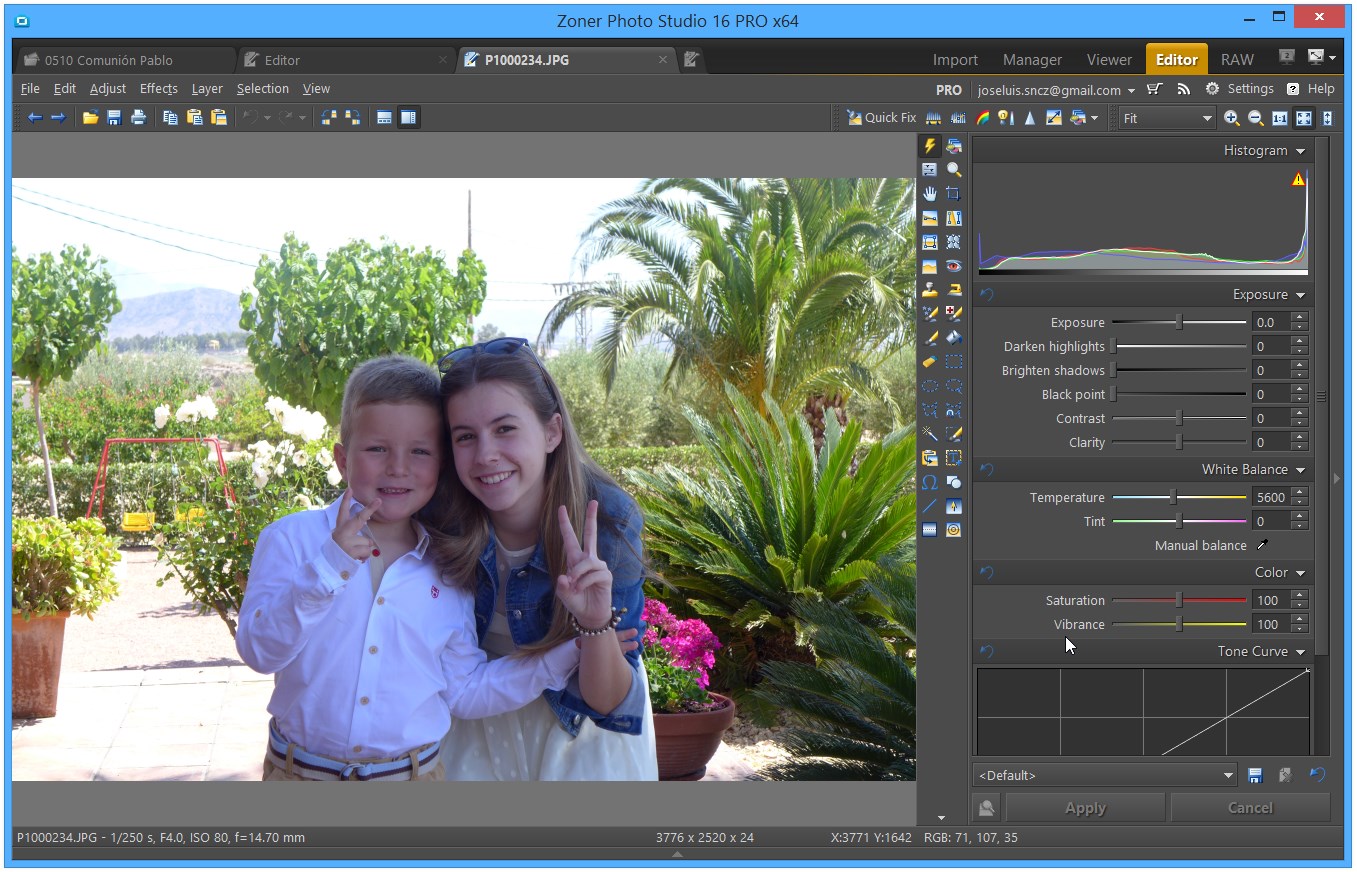Toggle the 1:1 zoom view
The image size is (1357, 872).
[x=1280, y=118]
